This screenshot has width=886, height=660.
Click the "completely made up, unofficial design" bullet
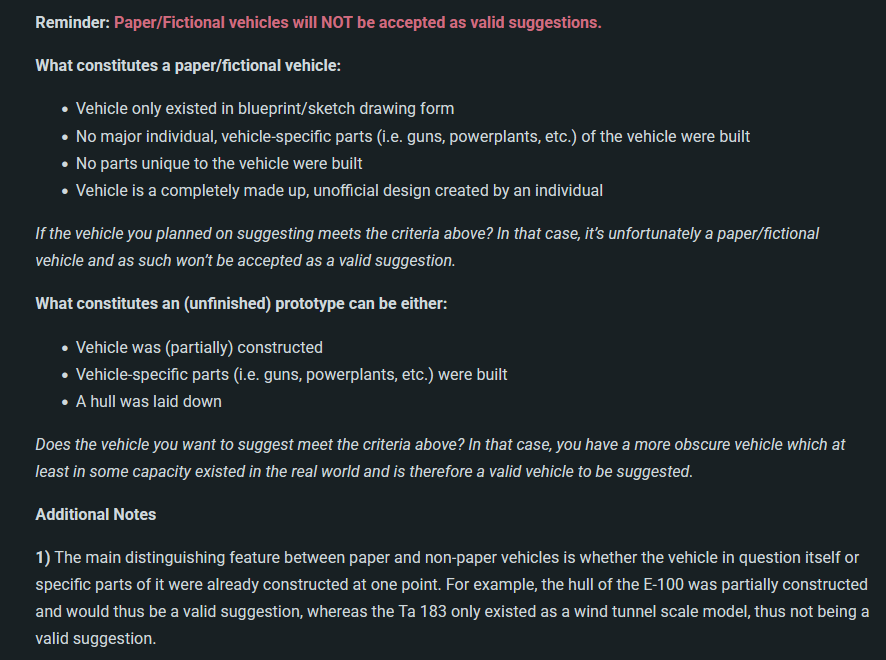click(339, 189)
